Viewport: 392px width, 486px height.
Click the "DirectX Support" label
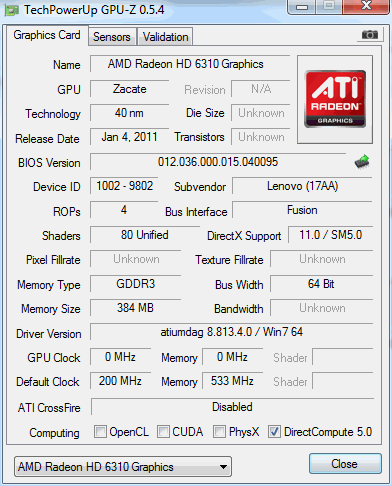244,236
